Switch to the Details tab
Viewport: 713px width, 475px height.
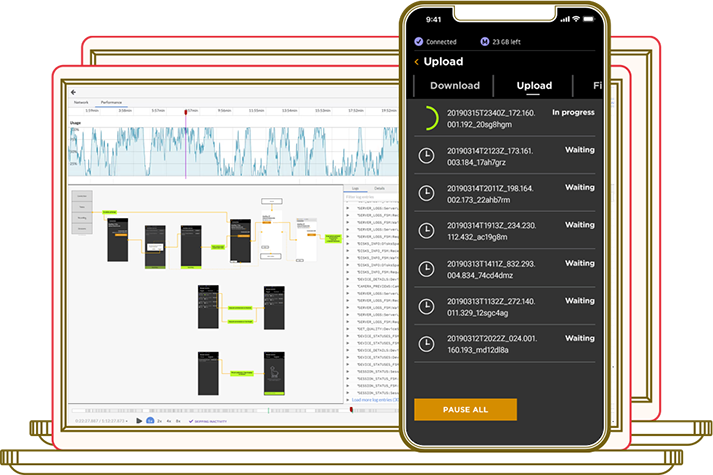(x=379, y=188)
